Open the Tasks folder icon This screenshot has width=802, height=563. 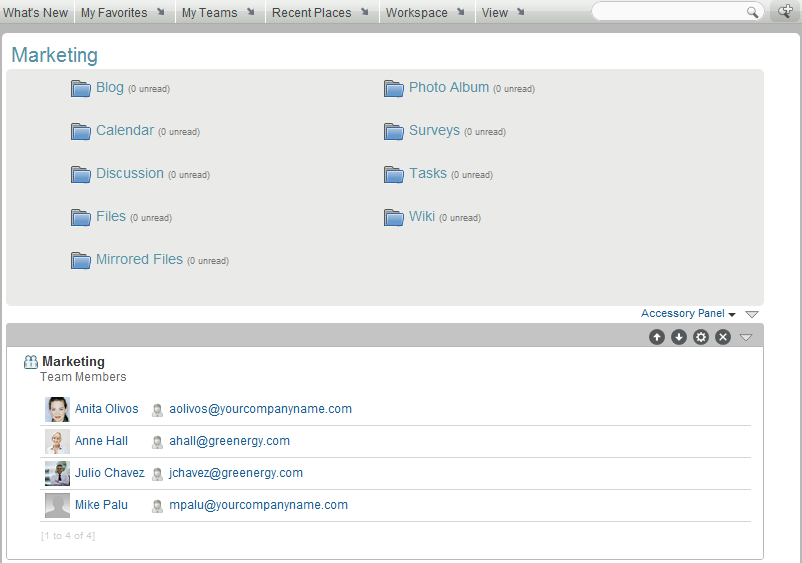pyautogui.click(x=394, y=174)
